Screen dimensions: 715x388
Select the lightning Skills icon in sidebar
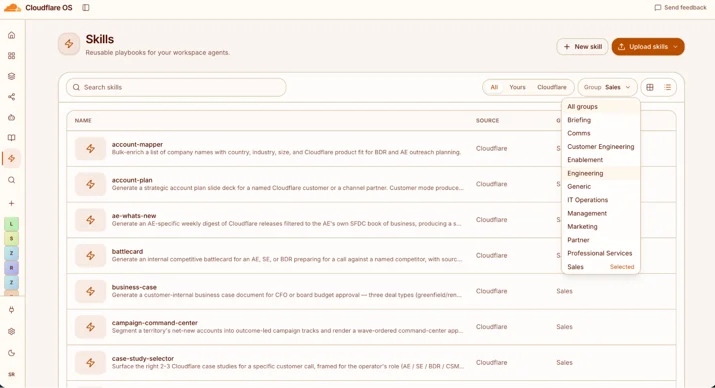pyautogui.click(x=11, y=158)
